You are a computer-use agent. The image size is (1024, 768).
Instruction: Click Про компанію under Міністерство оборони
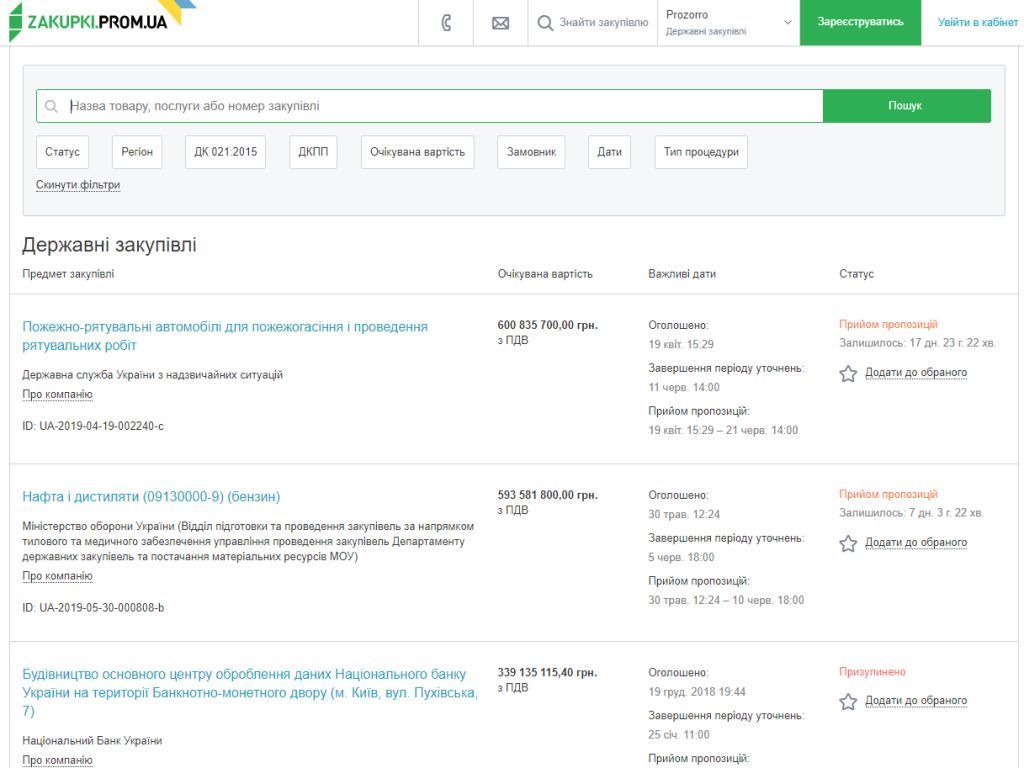[57, 576]
